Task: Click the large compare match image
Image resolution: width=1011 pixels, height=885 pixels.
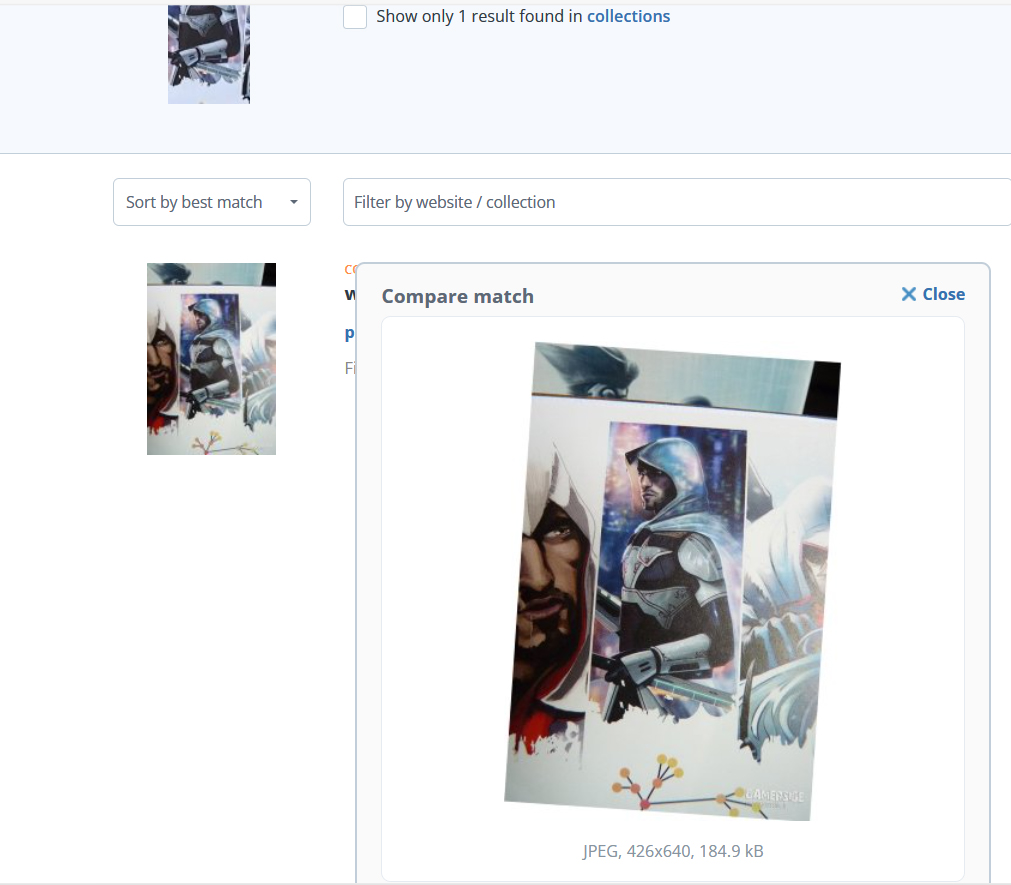Action: pyautogui.click(x=672, y=581)
